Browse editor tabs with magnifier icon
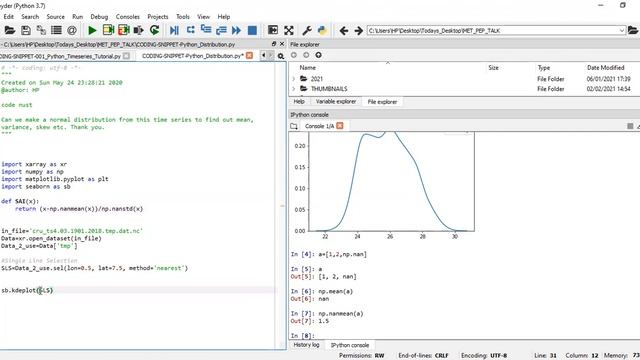The image size is (640, 360). 281,56
